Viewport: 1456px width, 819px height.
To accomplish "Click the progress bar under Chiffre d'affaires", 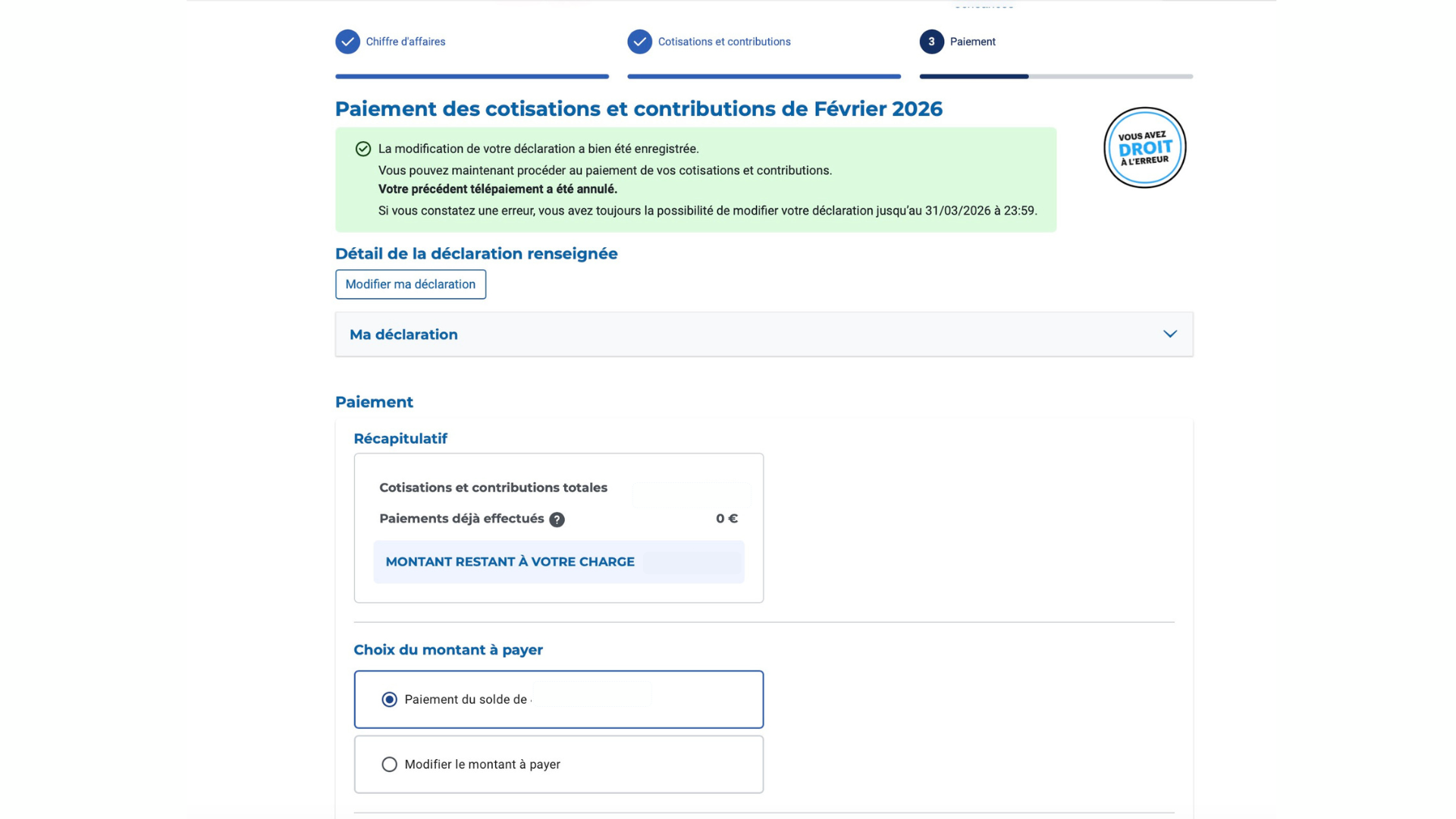I will tap(472, 76).
